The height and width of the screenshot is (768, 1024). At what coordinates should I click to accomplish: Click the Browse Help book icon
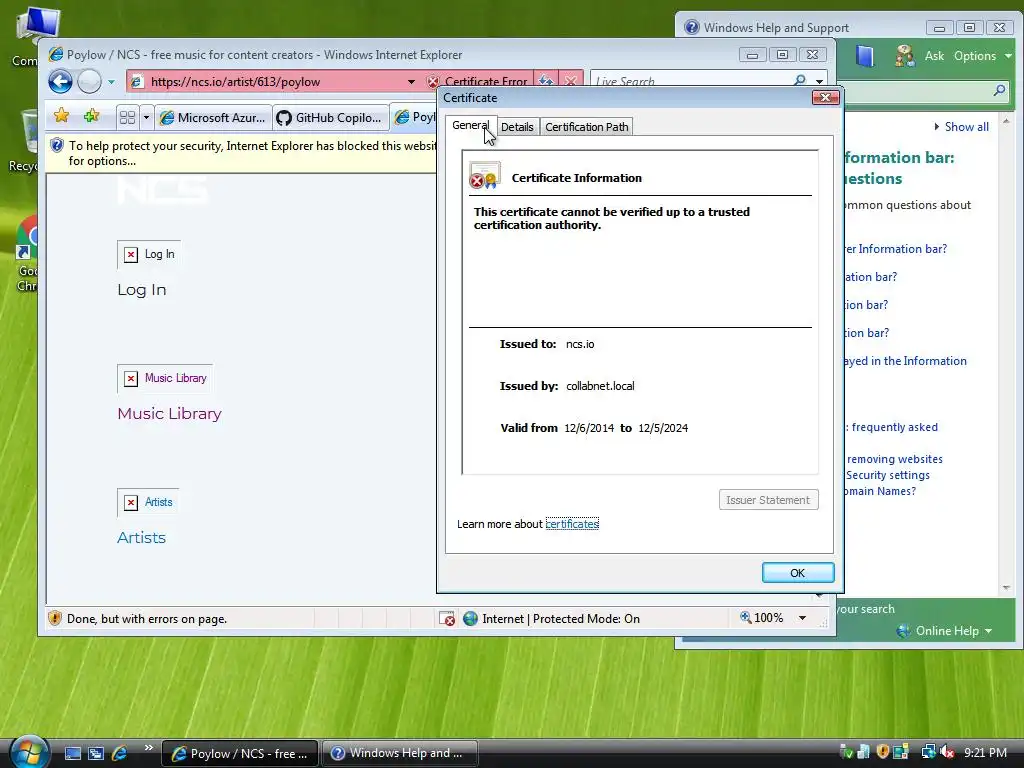(x=864, y=56)
